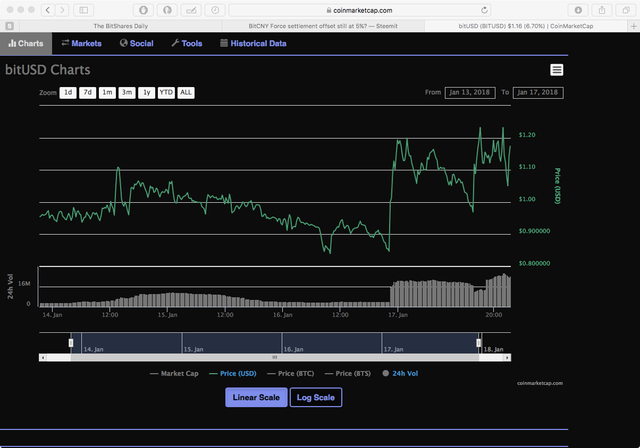This screenshot has width=640, height=448.
Task: Click the To date field Jan 17, 2018
Action: [538, 93]
